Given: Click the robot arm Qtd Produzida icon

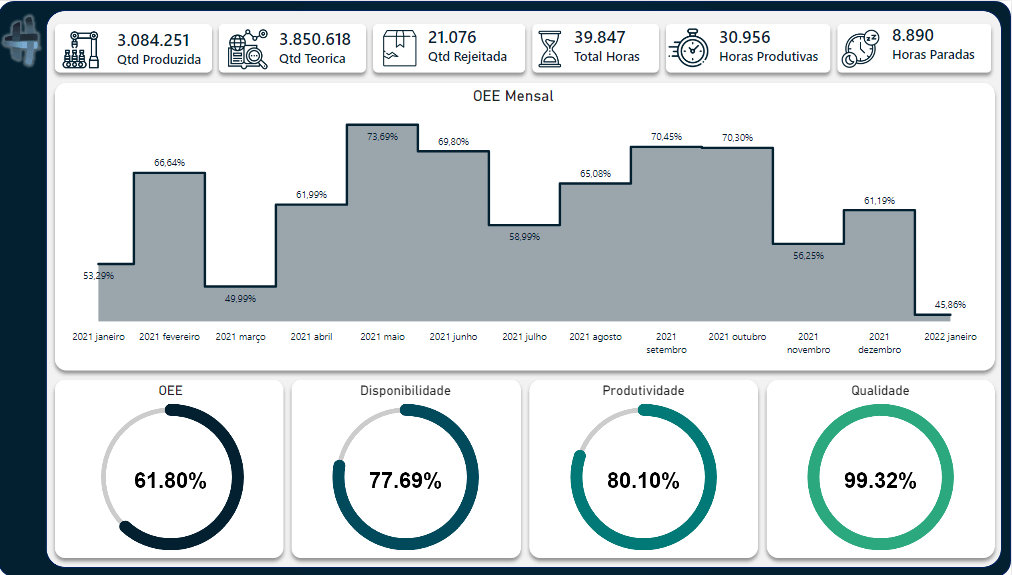Looking at the screenshot, I should tap(81, 50).
